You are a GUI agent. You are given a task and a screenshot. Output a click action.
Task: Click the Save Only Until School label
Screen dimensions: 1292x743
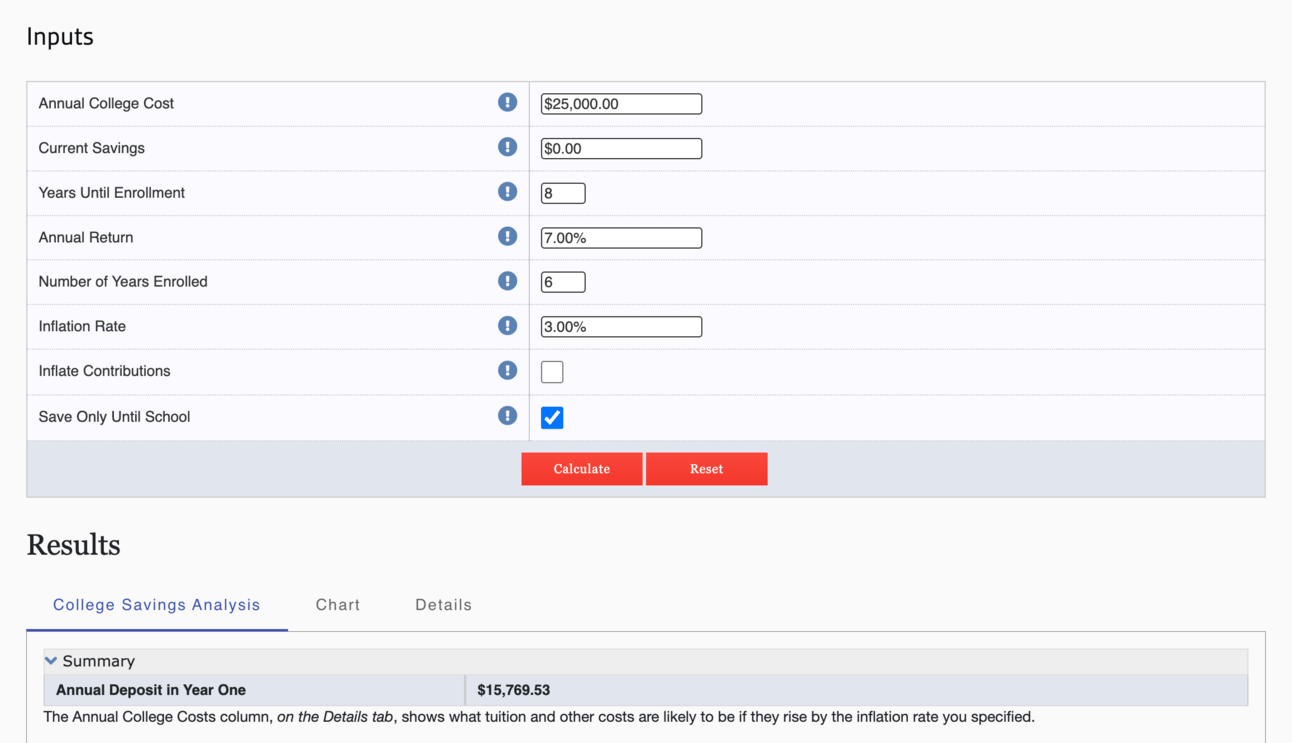[x=114, y=417]
